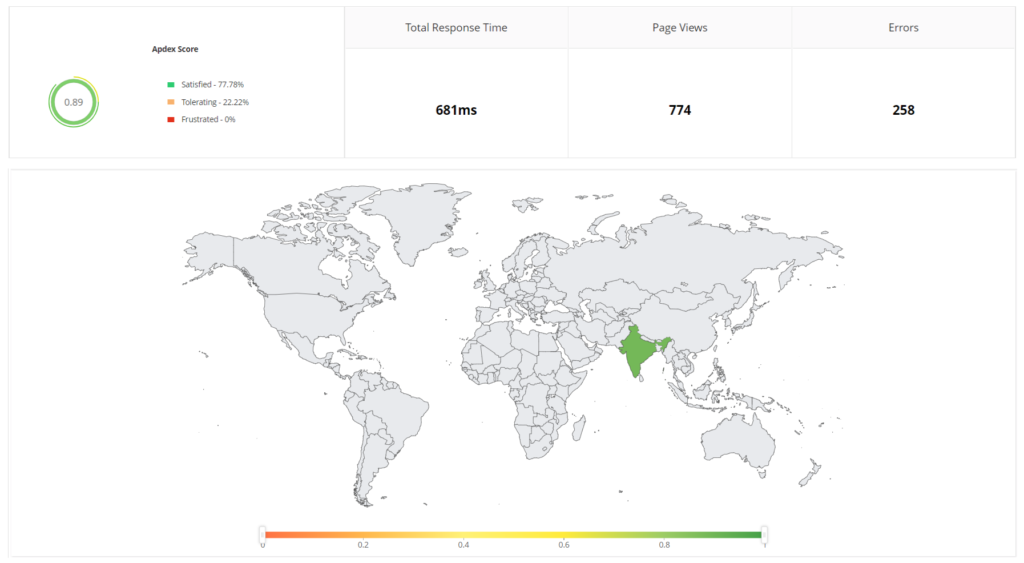The width and height of the screenshot is (1024, 563).
Task: Toggle the Tolerating legend entry
Action: coord(208,102)
